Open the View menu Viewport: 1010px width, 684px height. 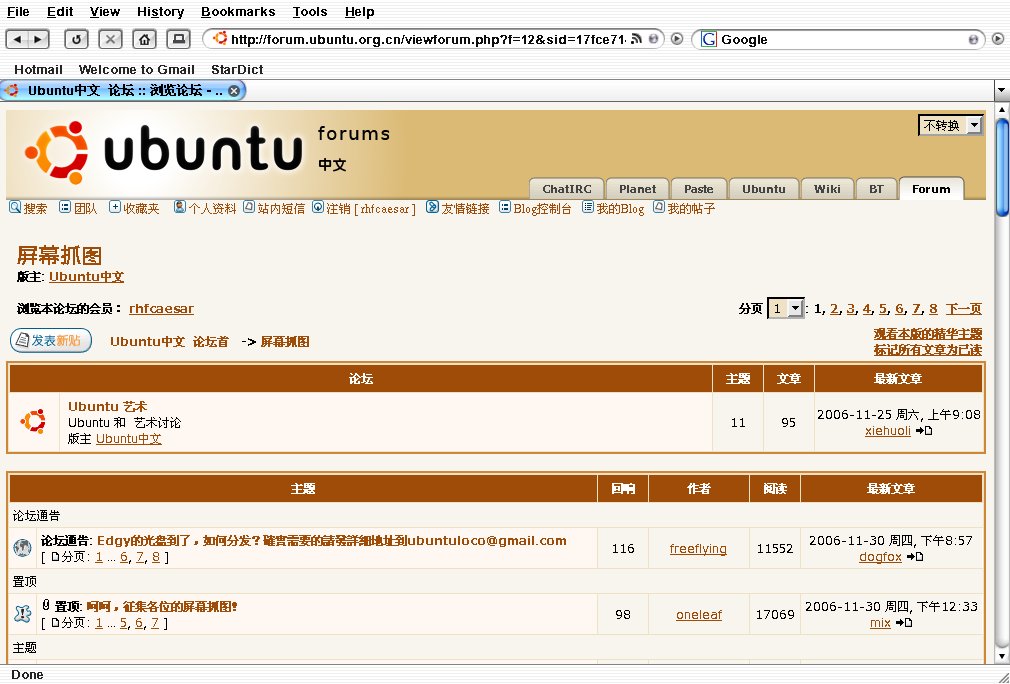pos(104,12)
